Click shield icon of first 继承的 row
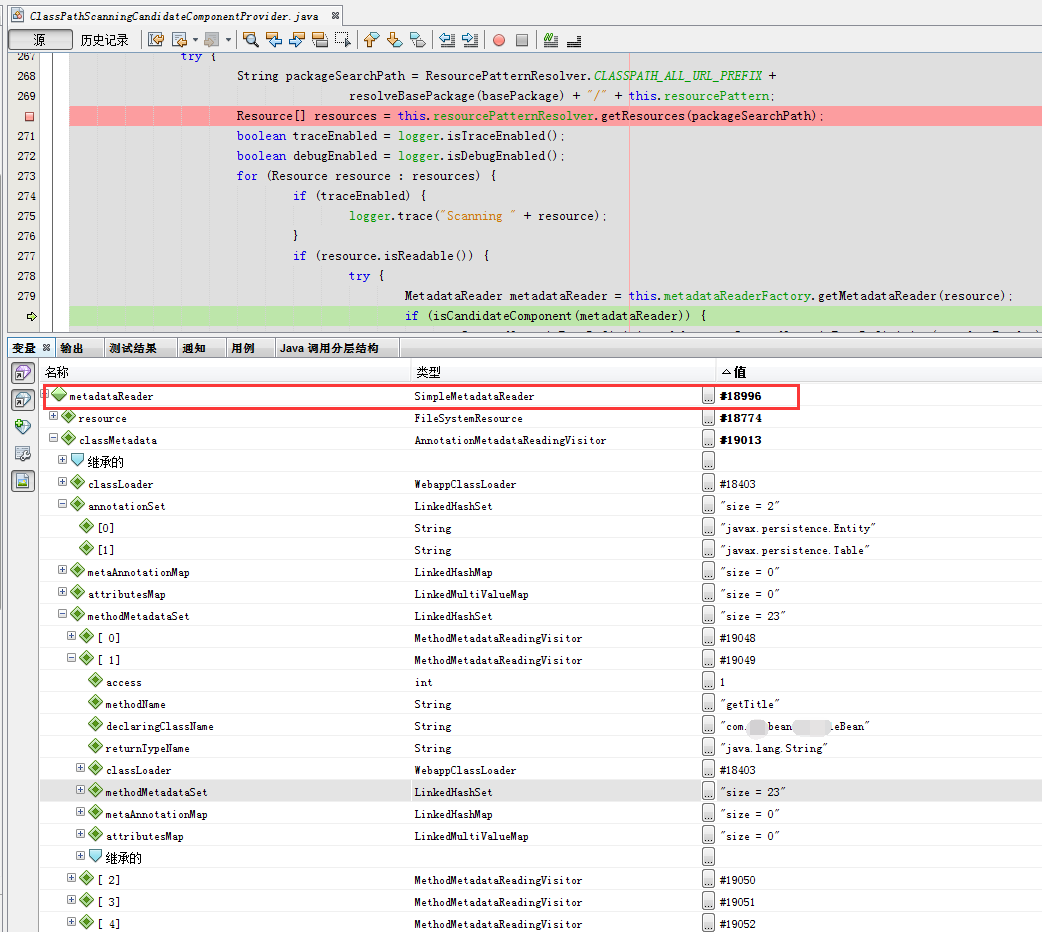The width and height of the screenshot is (1042, 932). coord(78,460)
